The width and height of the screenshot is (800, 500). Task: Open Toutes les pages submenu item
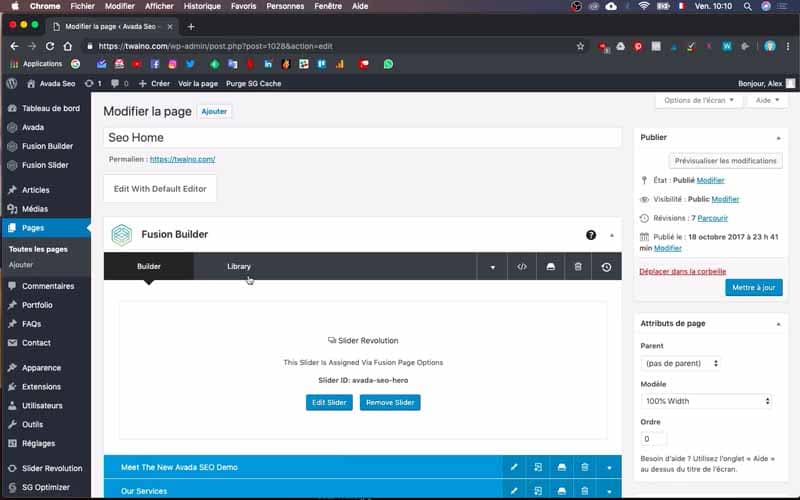click(38, 249)
